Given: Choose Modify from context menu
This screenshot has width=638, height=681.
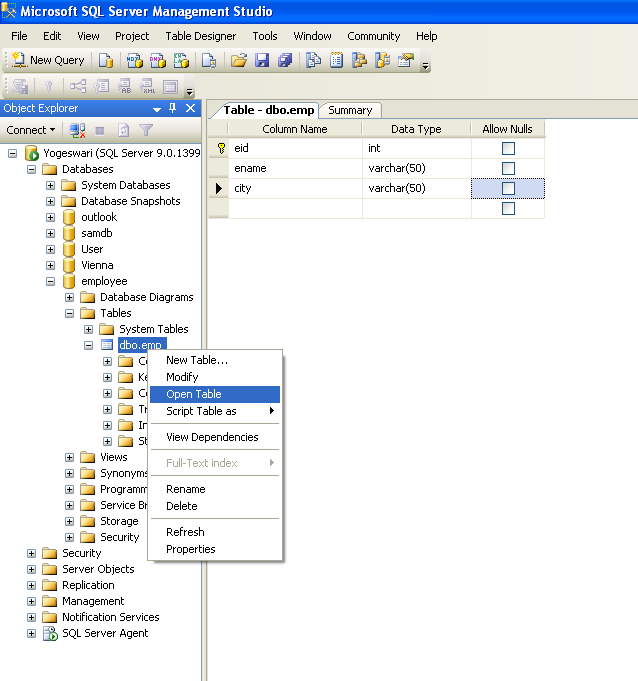Looking at the screenshot, I should 215,377.
